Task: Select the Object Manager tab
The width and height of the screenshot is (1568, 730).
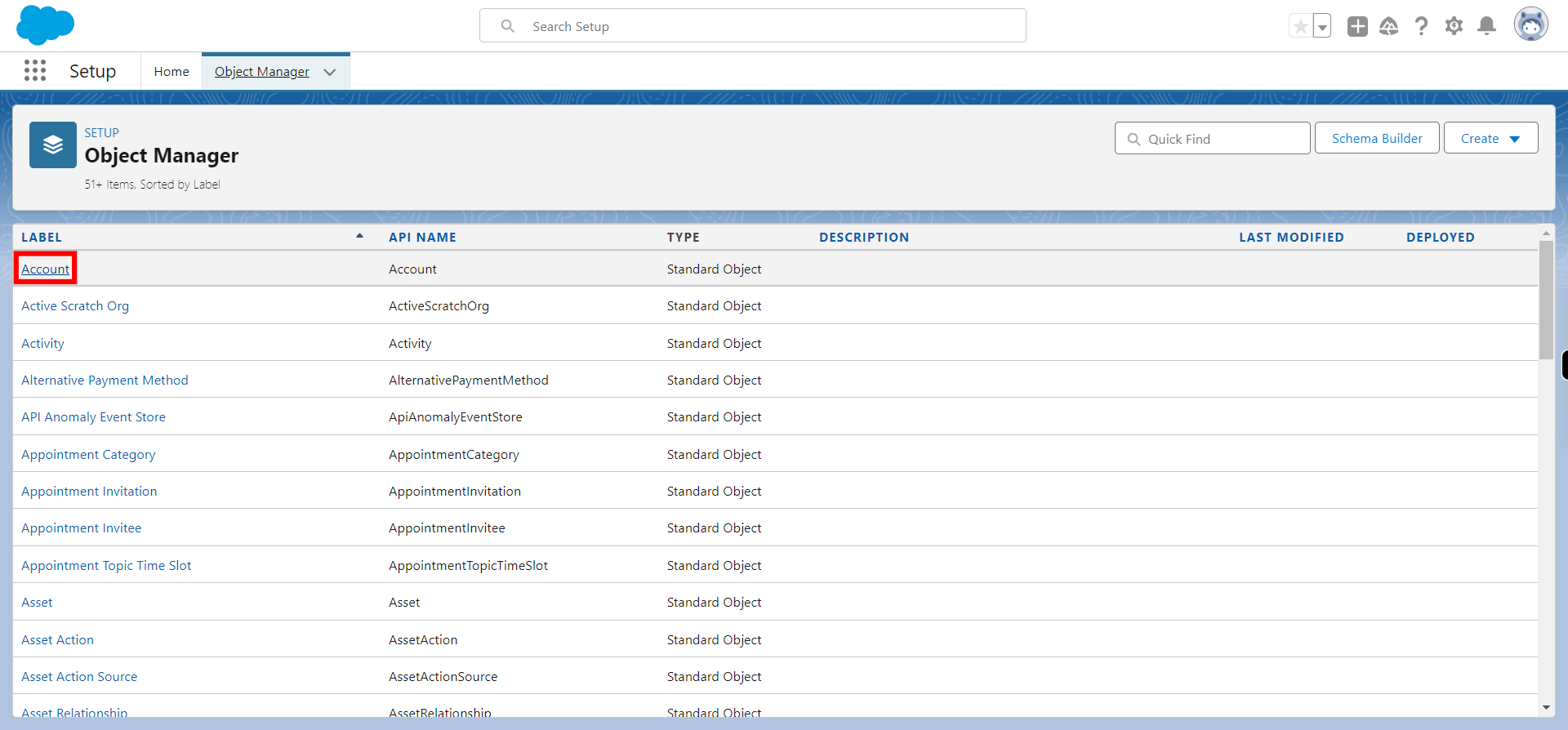Action: point(262,72)
